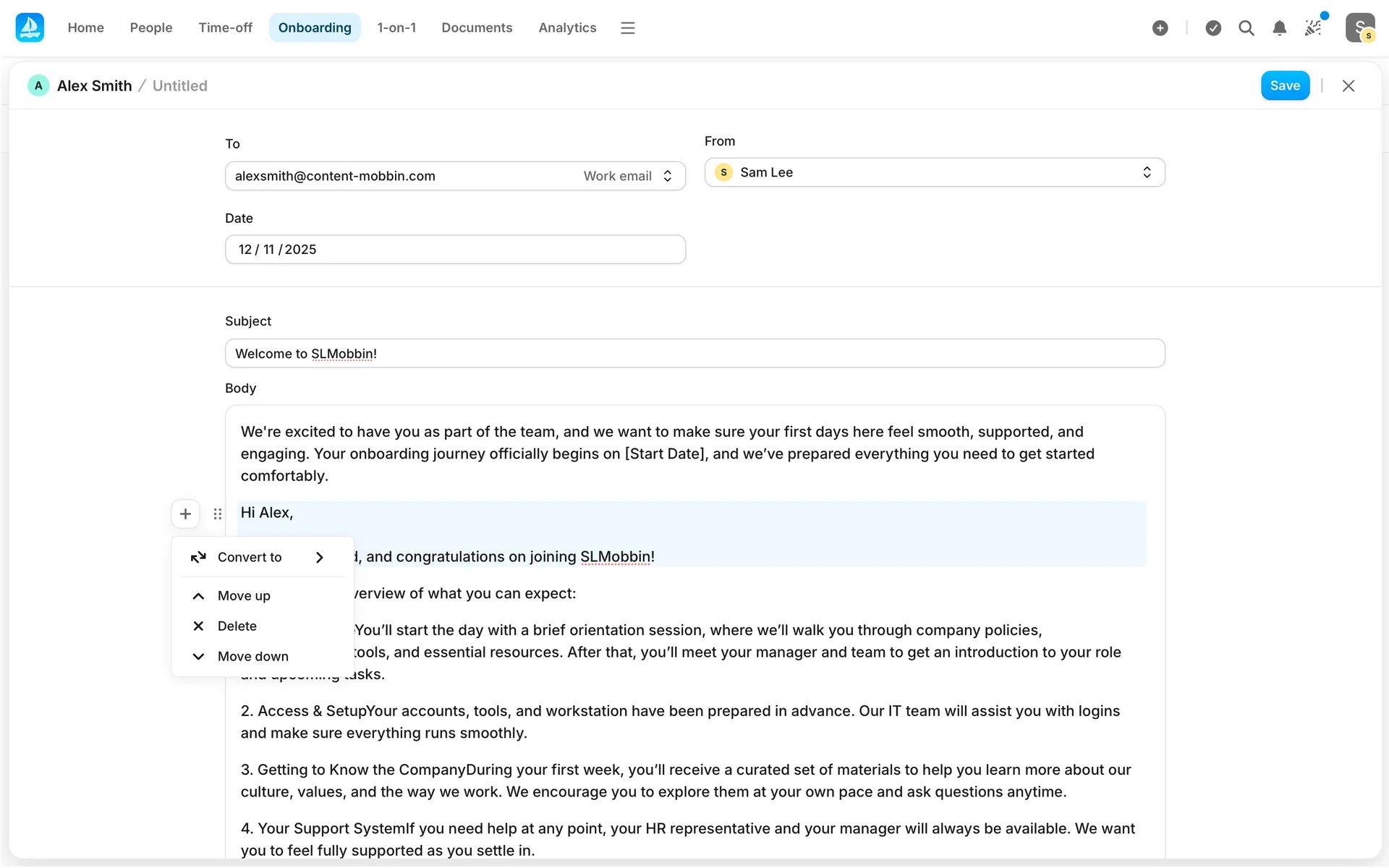Click the add plus icon in top bar
The image size is (1389, 868).
(x=1160, y=27)
